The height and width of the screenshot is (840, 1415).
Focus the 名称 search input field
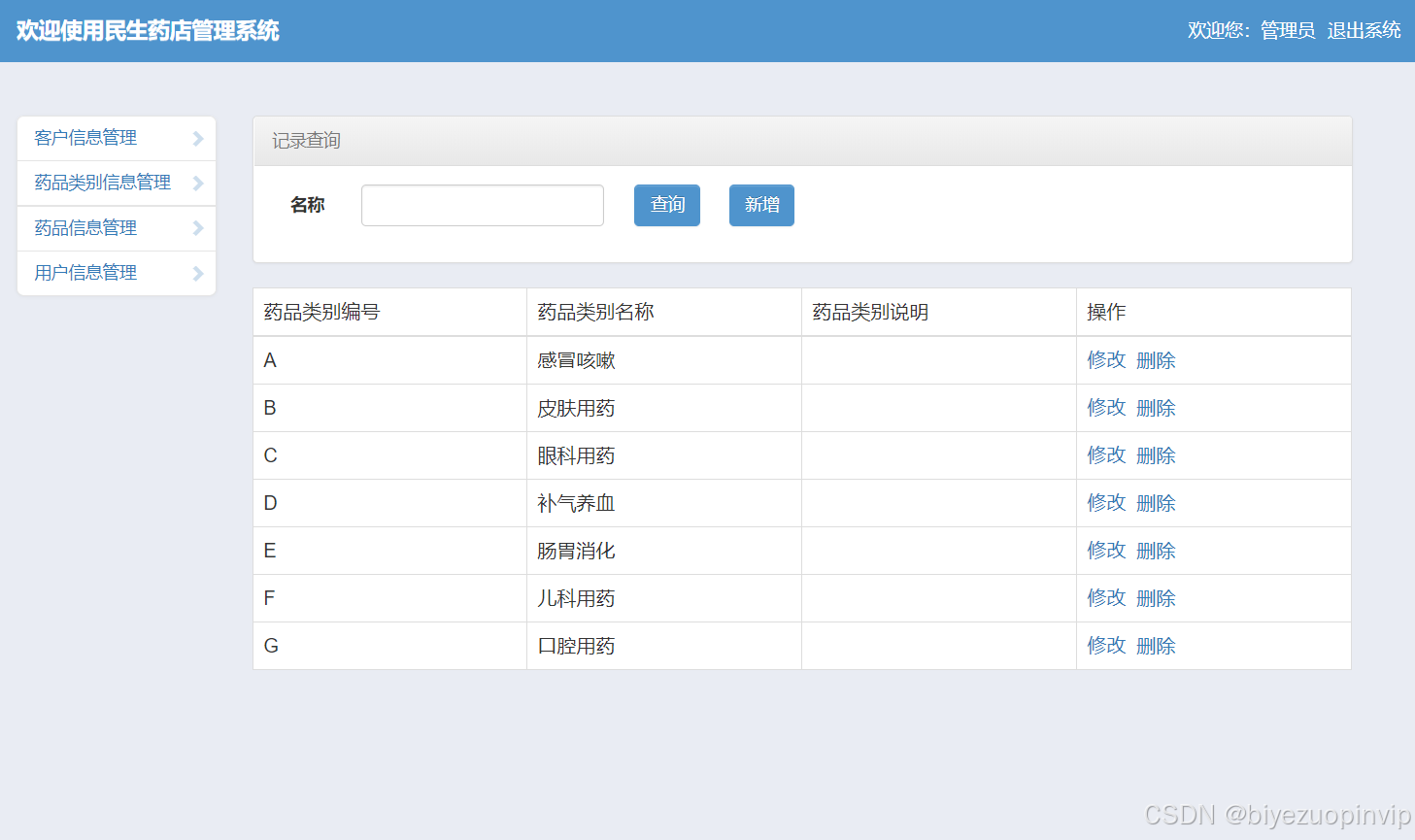tap(483, 205)
